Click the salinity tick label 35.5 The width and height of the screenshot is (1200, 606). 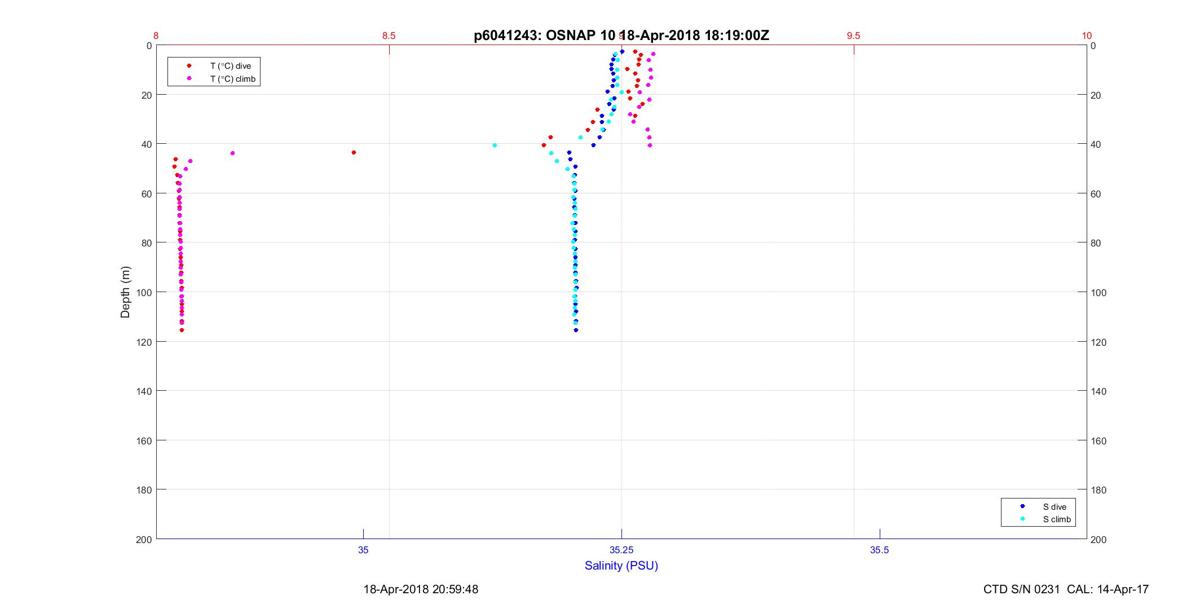[x=880, y=550]
